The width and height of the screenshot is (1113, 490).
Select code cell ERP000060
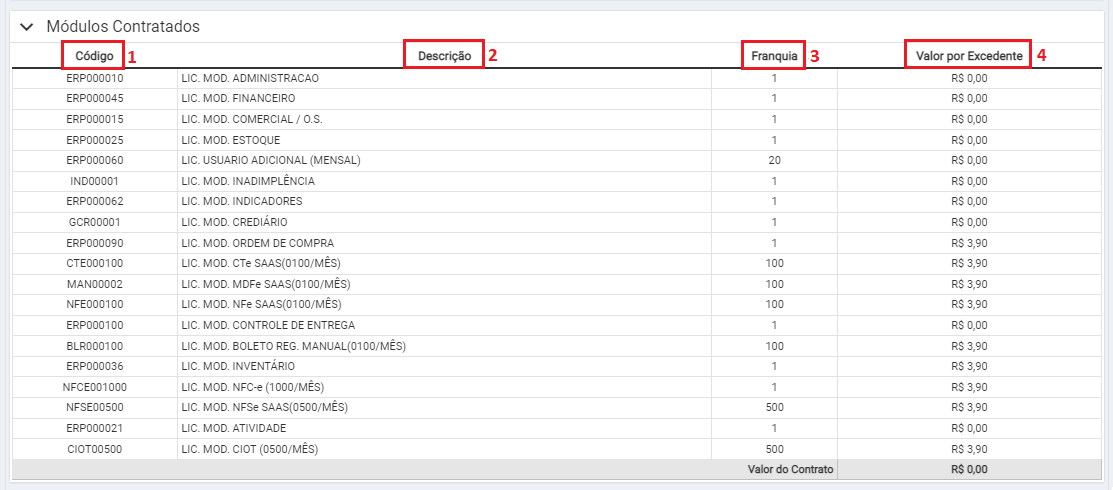click(94, 160)
